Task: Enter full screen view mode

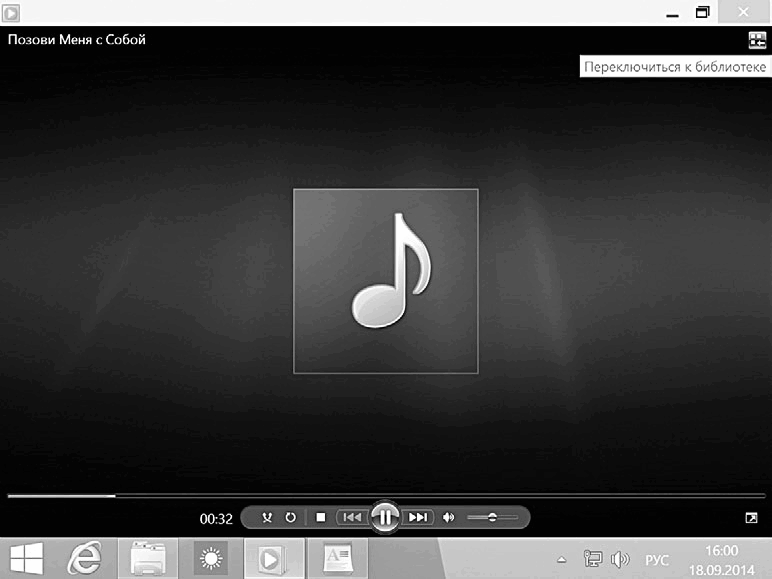Action: pyautogui.click(x=751, y=518)
